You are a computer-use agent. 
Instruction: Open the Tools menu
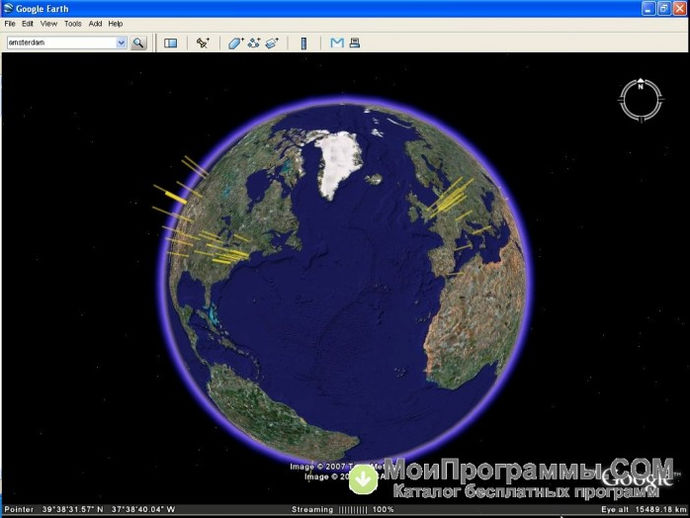73,24
